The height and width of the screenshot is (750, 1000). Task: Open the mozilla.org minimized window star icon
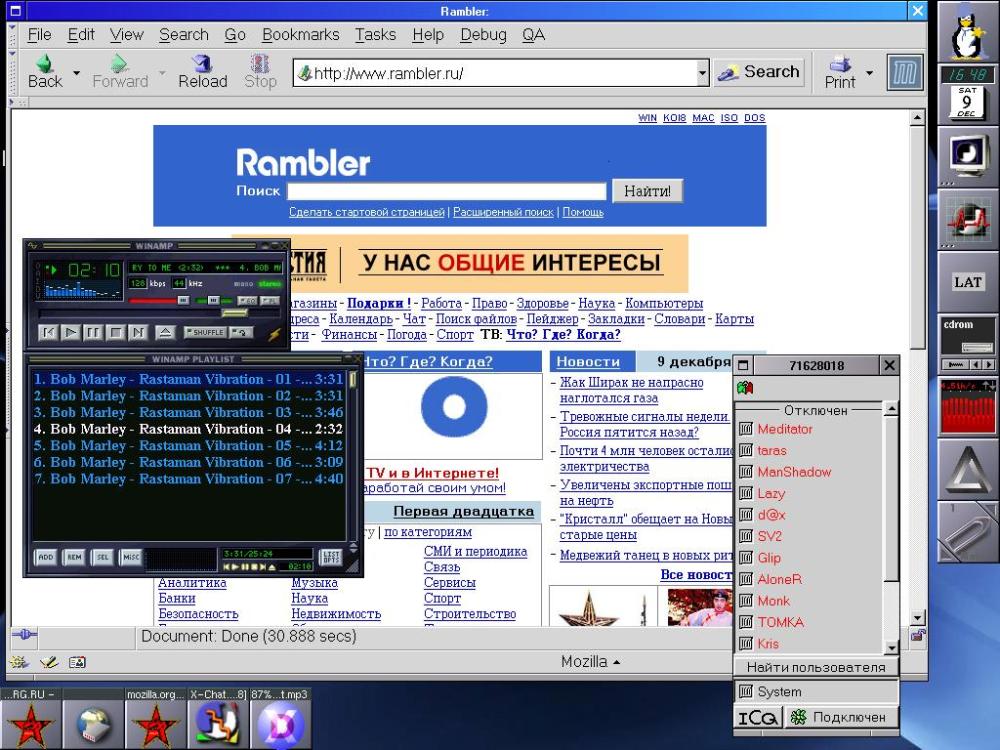pos(155,725)
